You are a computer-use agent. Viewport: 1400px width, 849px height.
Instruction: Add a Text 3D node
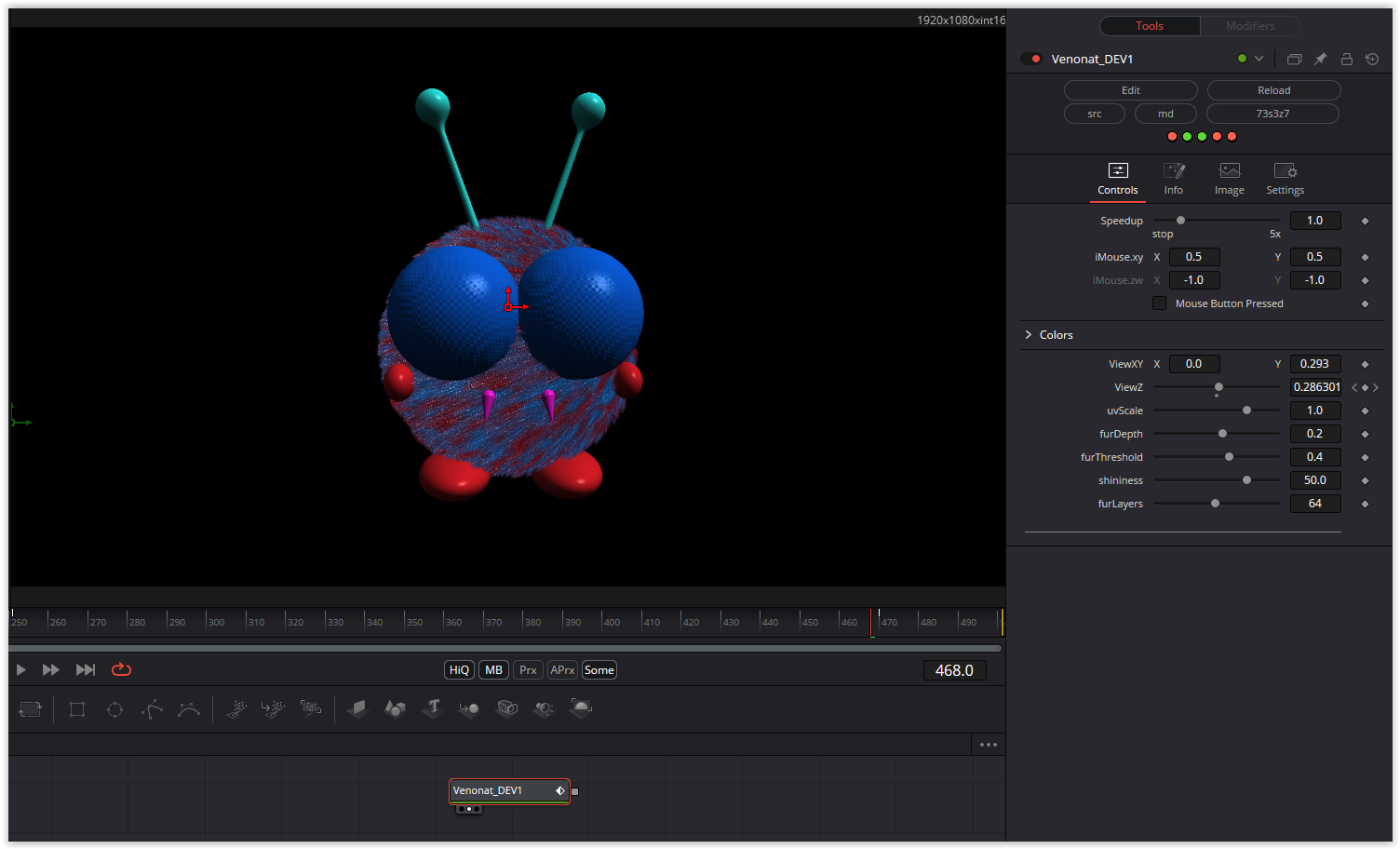click(432, 709)
